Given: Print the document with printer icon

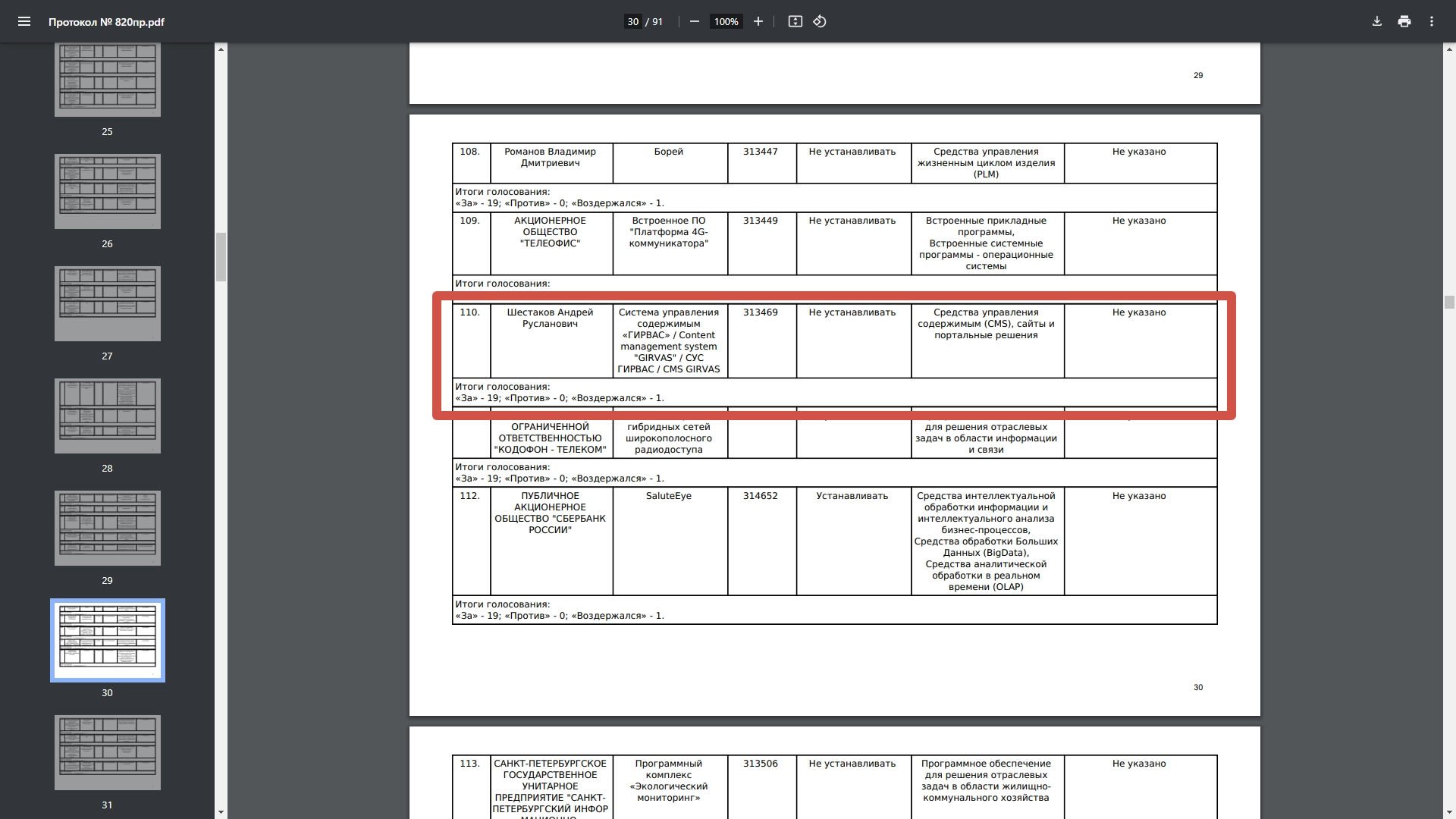Looking at the screenshot, I should (x=1404, y=21).
